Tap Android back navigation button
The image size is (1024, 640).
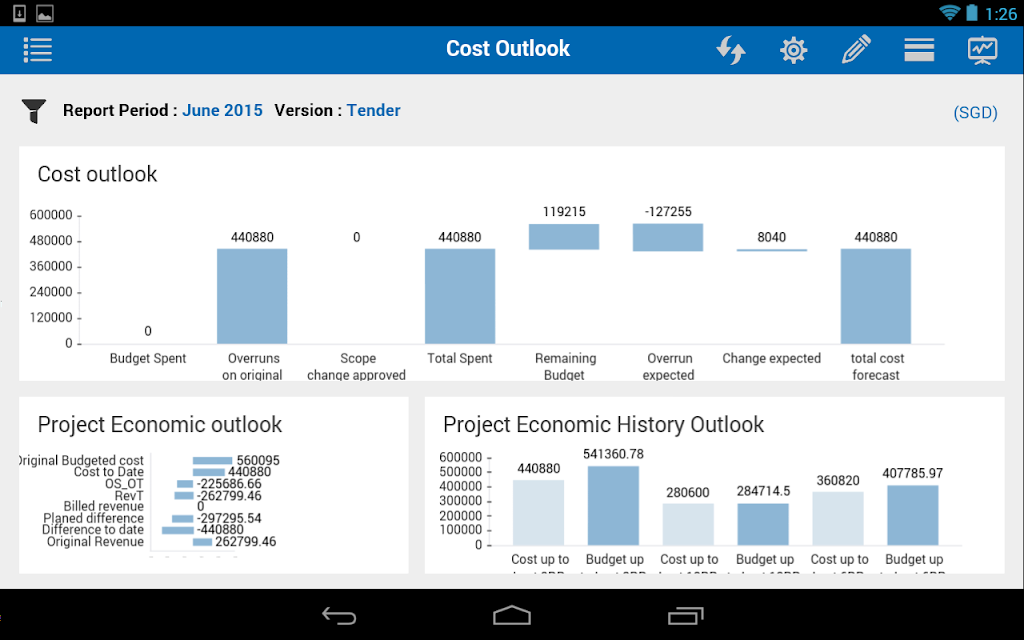tap(339, 616)
